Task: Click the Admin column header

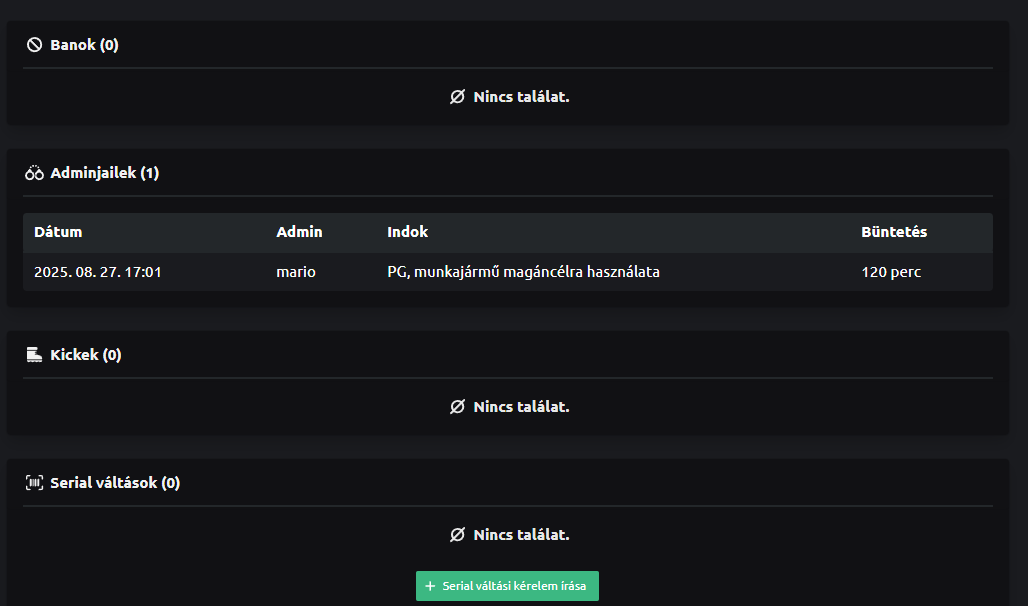Action: point(299,232)
